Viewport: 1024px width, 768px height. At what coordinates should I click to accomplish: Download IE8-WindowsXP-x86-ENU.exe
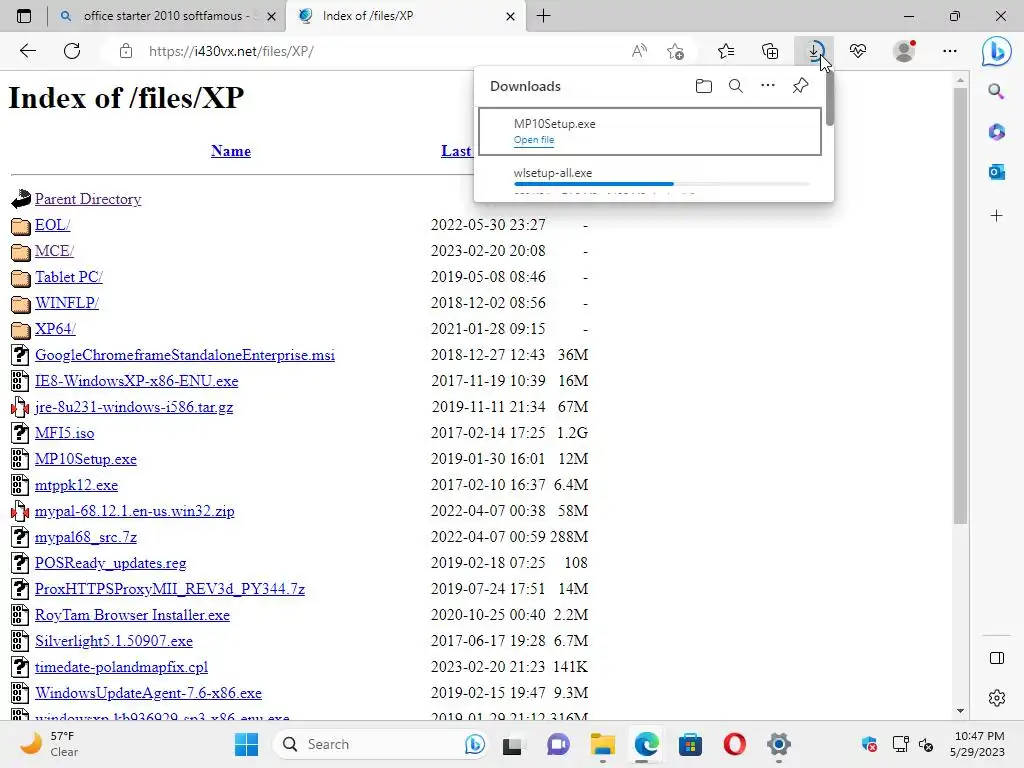click(136, 381)
